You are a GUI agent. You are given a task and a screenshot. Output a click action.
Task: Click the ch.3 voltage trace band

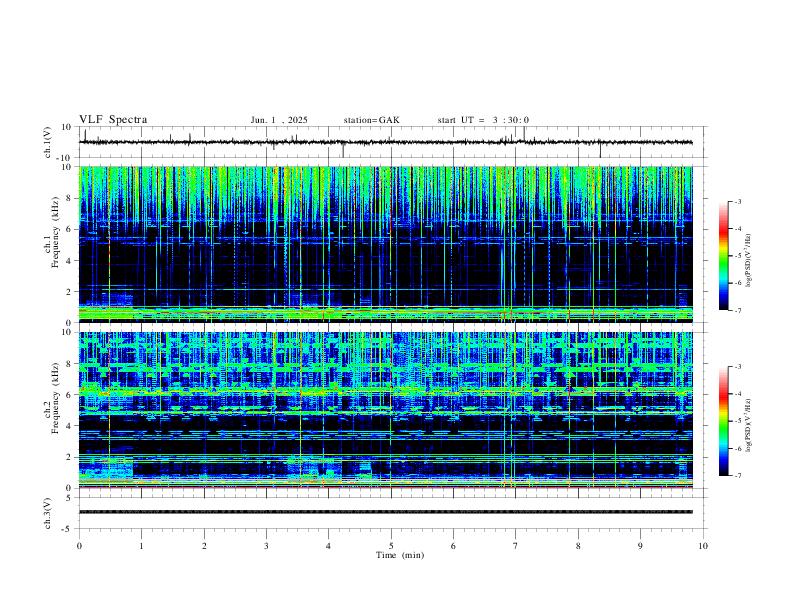click(x=385, y=512)
